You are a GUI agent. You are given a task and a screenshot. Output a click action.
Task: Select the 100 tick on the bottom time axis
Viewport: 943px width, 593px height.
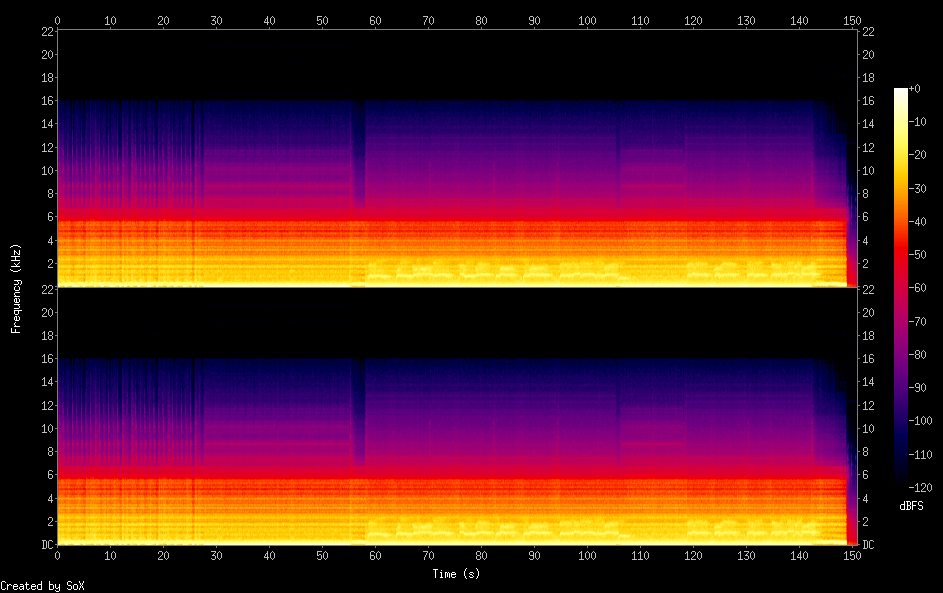[x=587, y=556]
